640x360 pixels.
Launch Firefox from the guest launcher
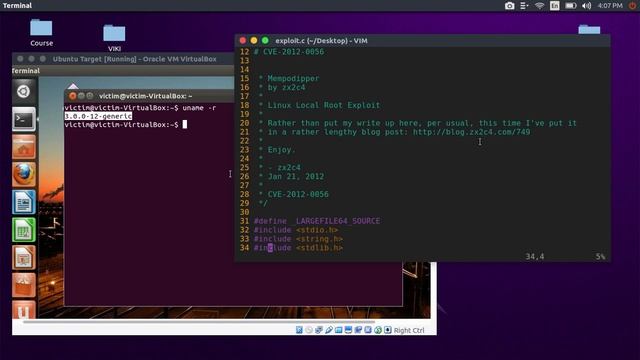(23, 175)
